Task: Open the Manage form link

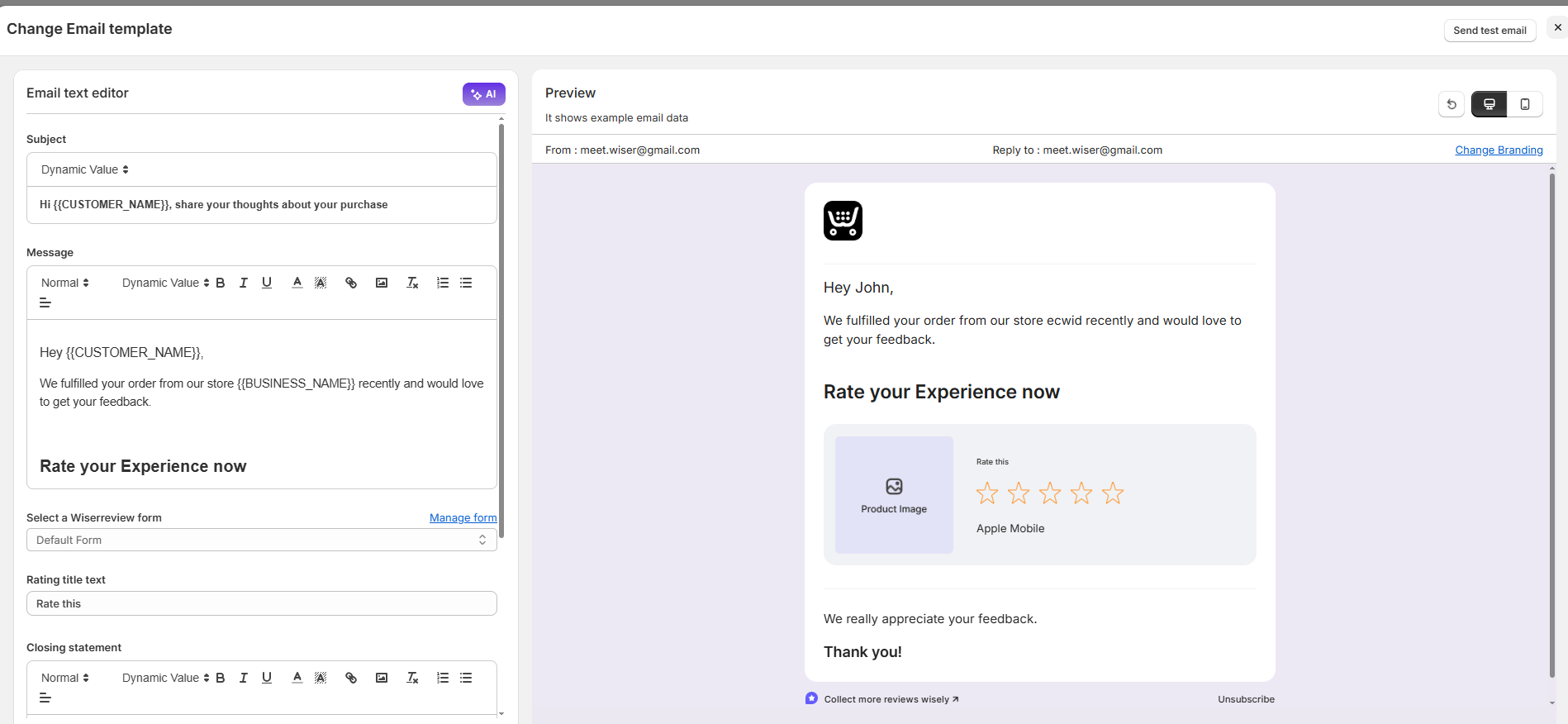Action: [x=463, y=517]
